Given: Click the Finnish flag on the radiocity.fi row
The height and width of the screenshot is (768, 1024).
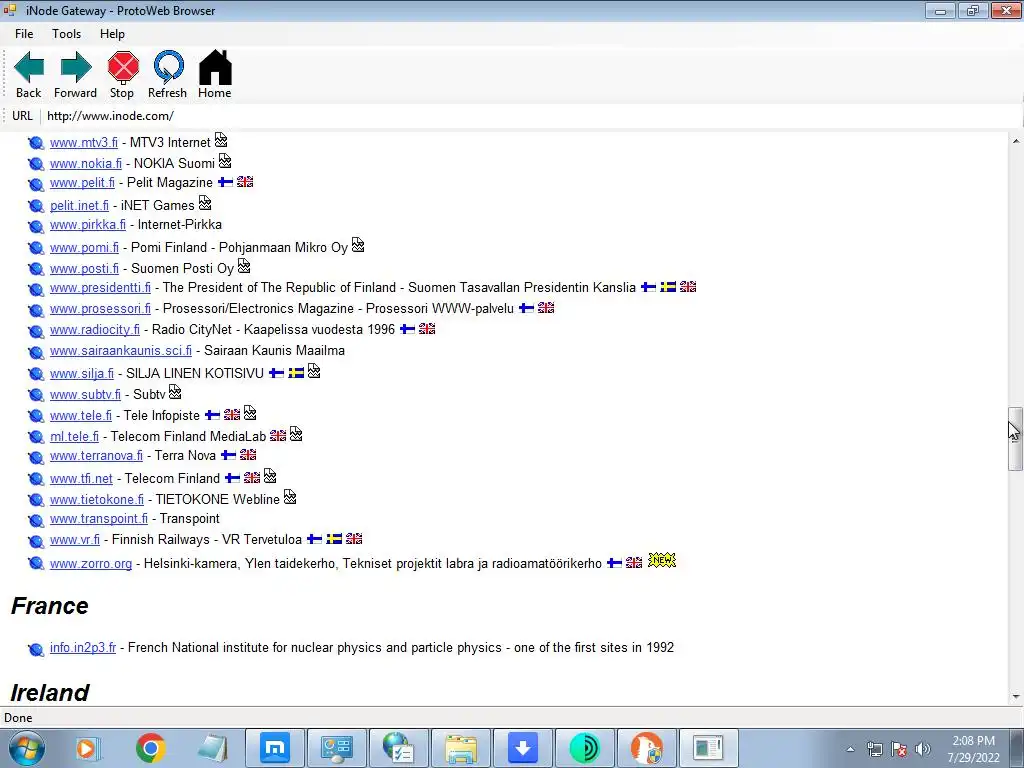Looking at the screenshot, I should pyautogui.click(x=408, y=328).
